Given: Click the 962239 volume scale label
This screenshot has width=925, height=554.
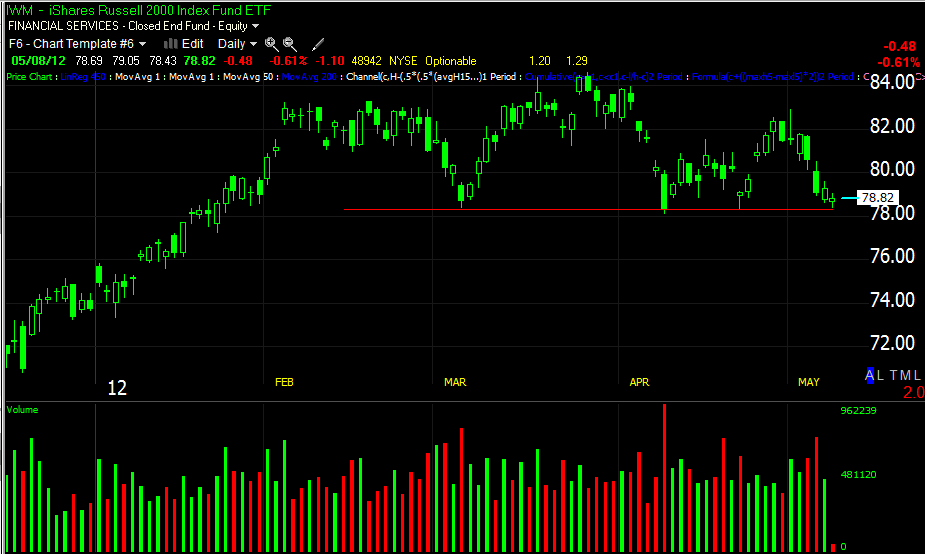Looking at the screenshot, I should point(858,411).
